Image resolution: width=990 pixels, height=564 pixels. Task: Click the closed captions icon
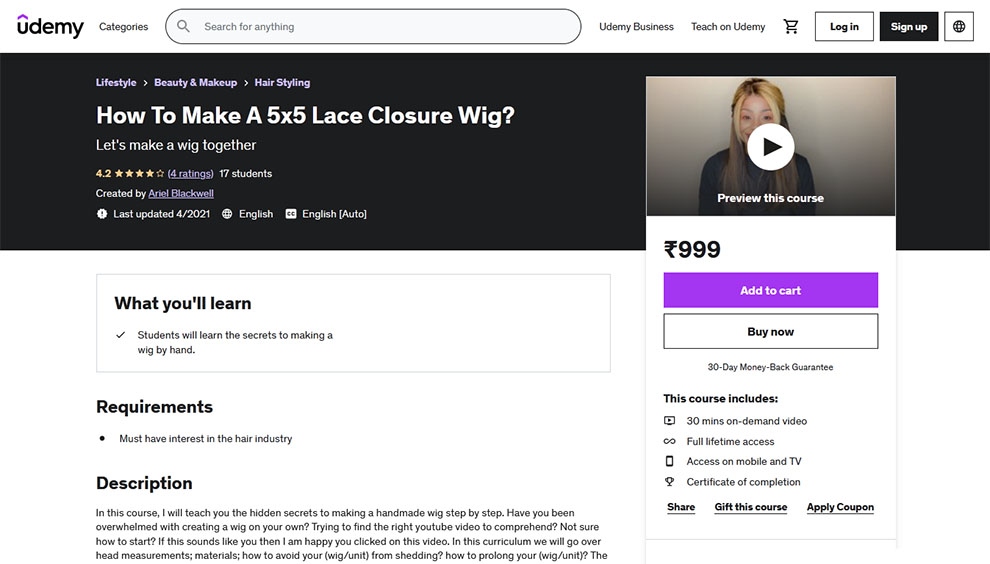[290, 214]
